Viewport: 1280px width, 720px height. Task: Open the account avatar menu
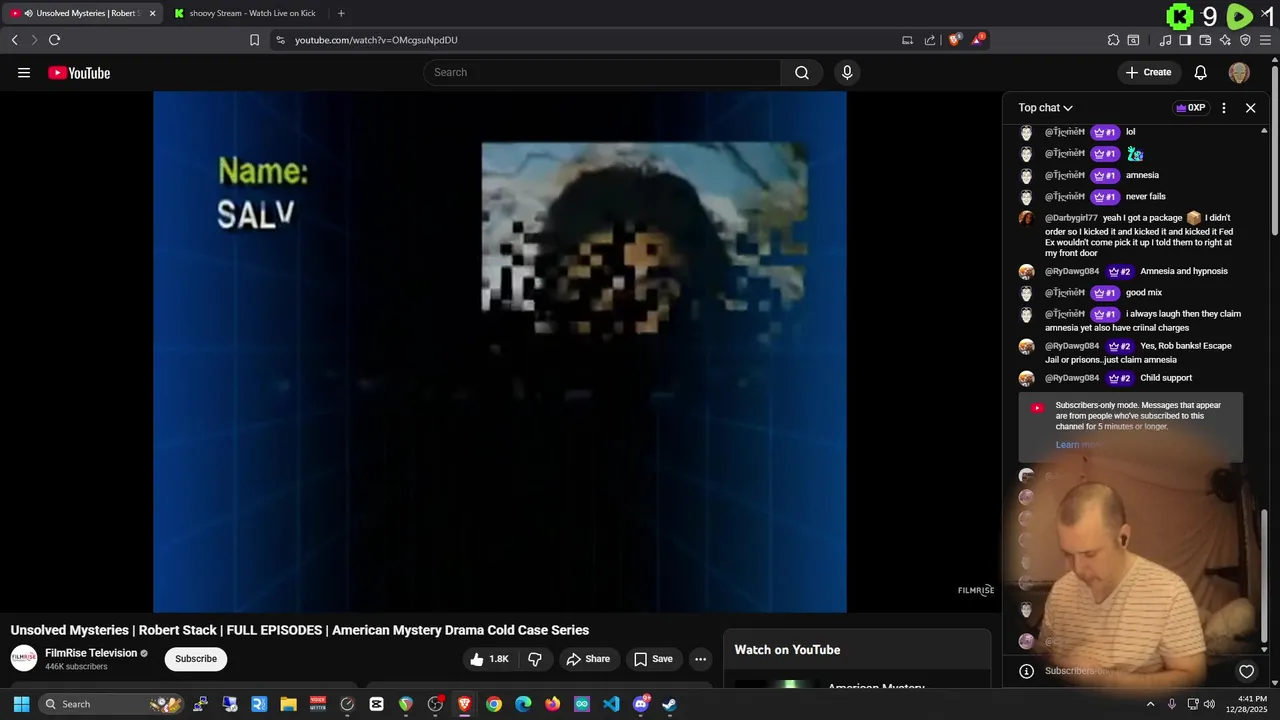pyautogui.click(x=1239, y=72)
